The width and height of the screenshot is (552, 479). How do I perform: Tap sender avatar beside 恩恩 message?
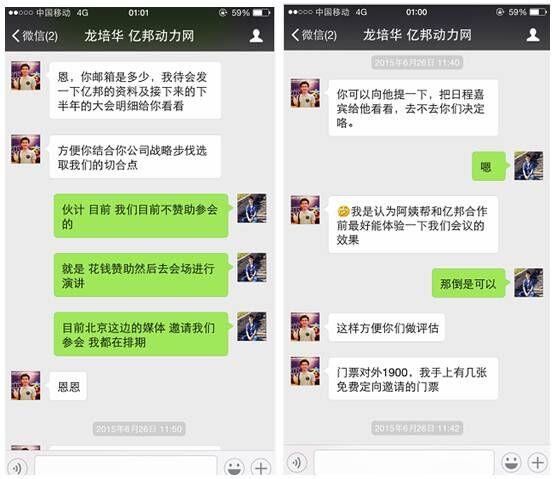25,385
